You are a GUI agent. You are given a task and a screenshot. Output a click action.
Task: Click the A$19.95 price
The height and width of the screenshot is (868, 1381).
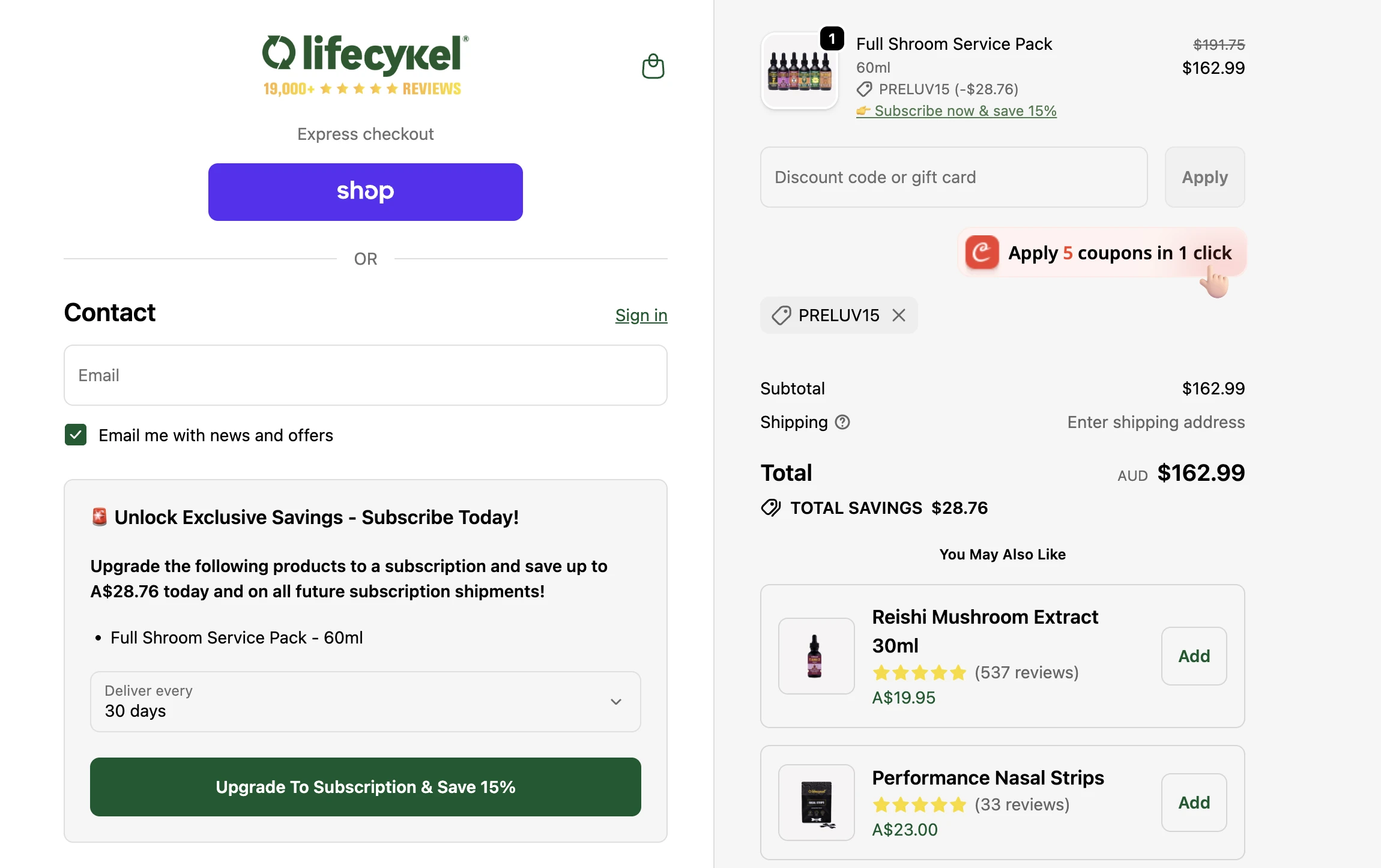[904, 698]
